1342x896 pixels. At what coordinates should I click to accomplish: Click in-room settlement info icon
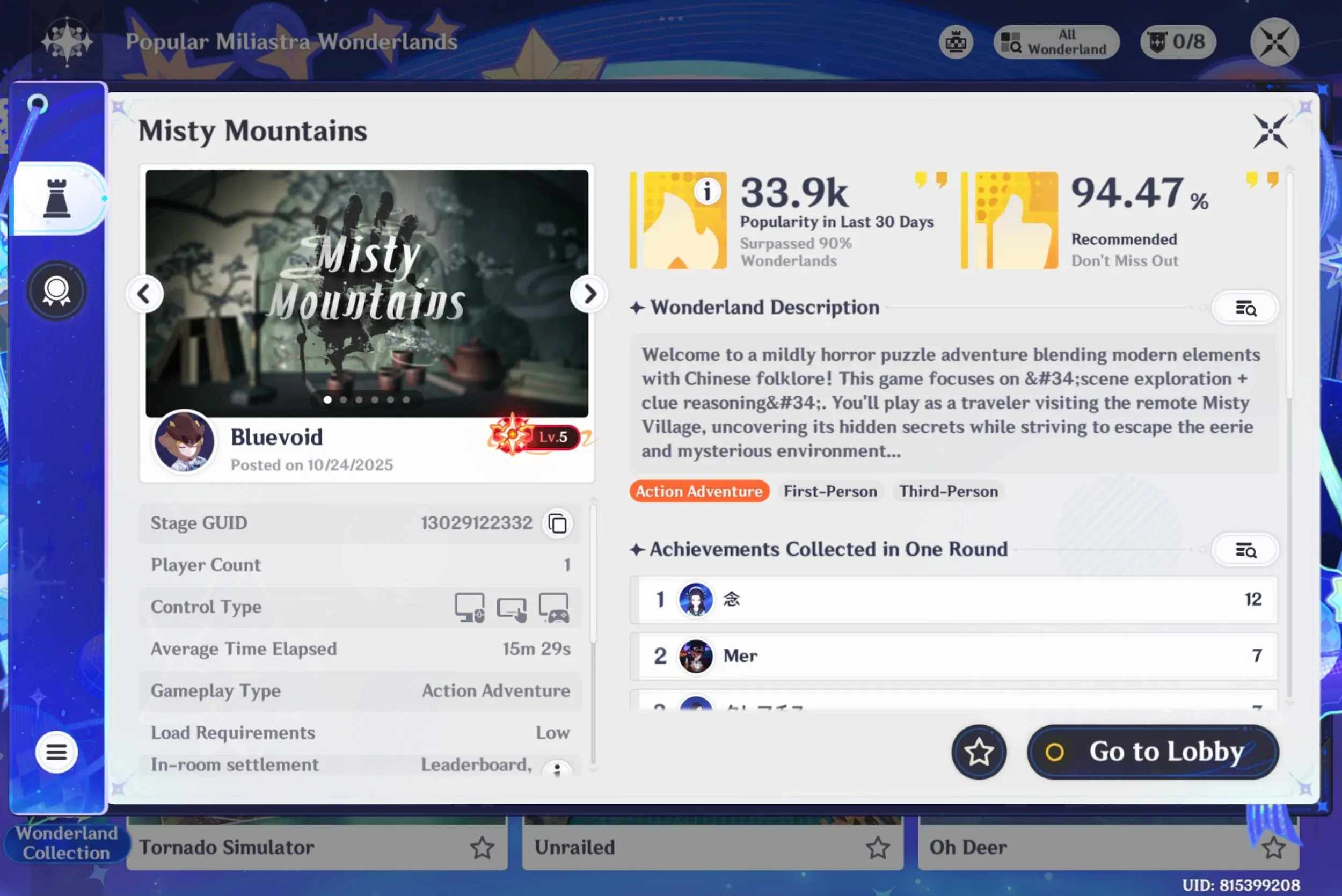point(557,769)
